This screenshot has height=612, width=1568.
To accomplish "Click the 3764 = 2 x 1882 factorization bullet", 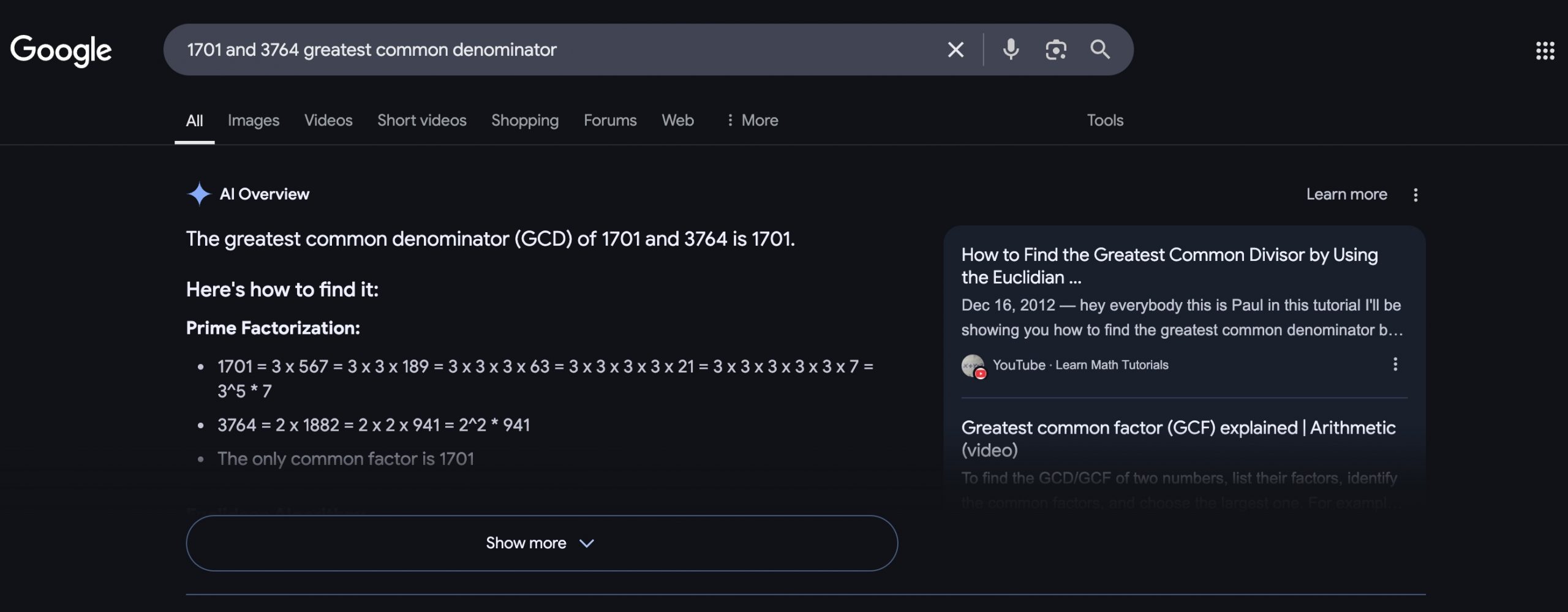I will 374,425.
